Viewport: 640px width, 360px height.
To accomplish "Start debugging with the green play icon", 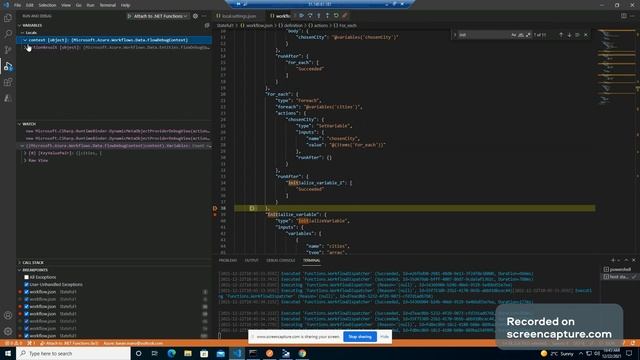I will coord(129,16).
